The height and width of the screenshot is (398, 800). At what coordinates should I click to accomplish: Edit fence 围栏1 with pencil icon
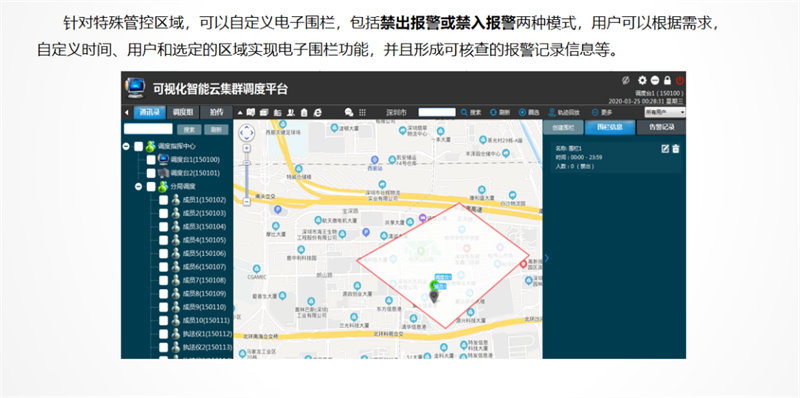click(x=665, y=148)
